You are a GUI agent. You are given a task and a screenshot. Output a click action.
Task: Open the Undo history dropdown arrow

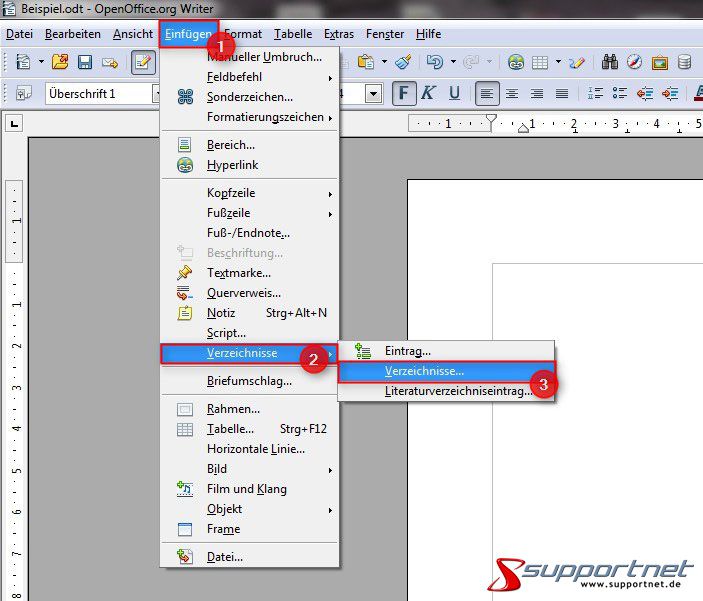(453, 61)
